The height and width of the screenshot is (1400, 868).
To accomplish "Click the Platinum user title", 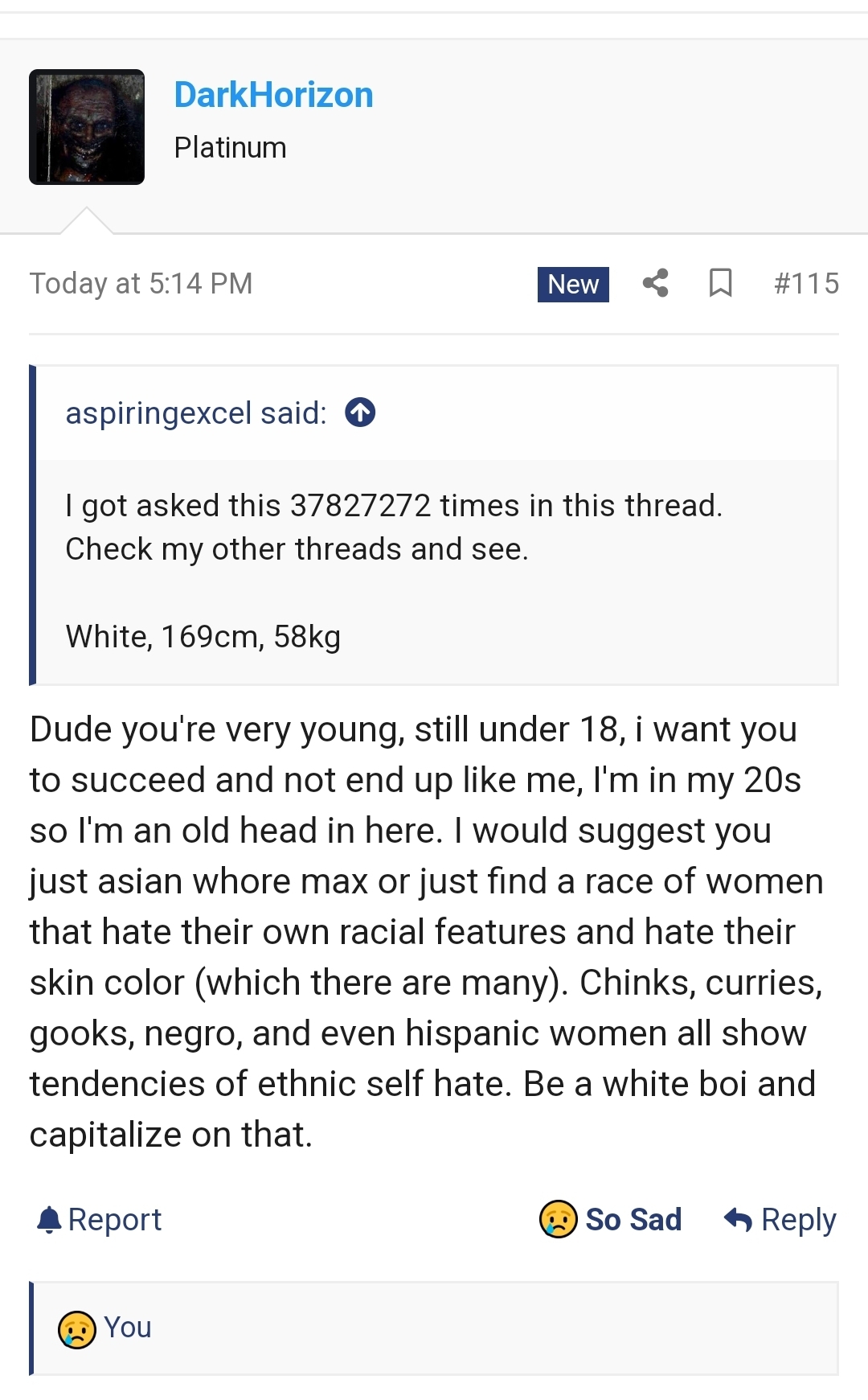I will point(231,148).
